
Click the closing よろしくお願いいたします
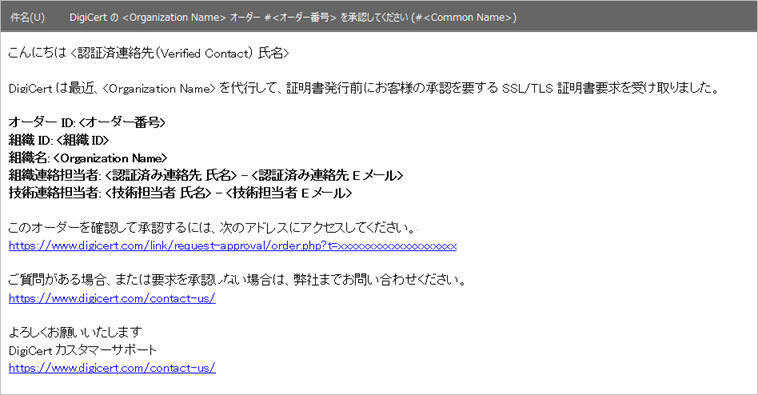[x=75, y=332]
